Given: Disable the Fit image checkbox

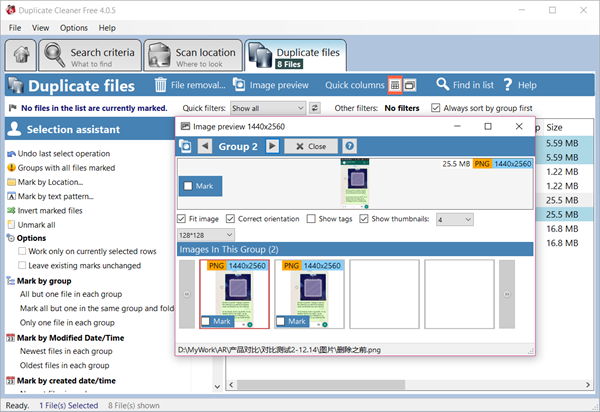Looking at the screenshot, I should tap(181, 218).
